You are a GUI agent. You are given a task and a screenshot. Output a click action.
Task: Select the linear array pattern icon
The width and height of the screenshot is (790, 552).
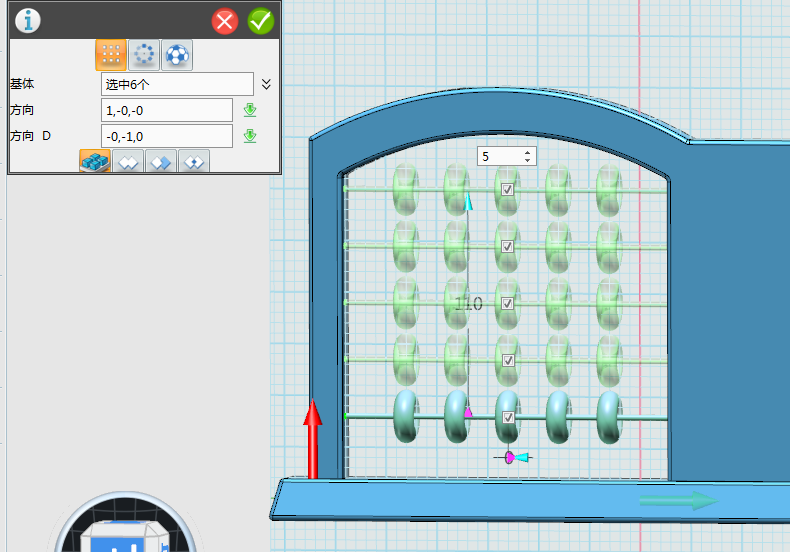[111, 55]
